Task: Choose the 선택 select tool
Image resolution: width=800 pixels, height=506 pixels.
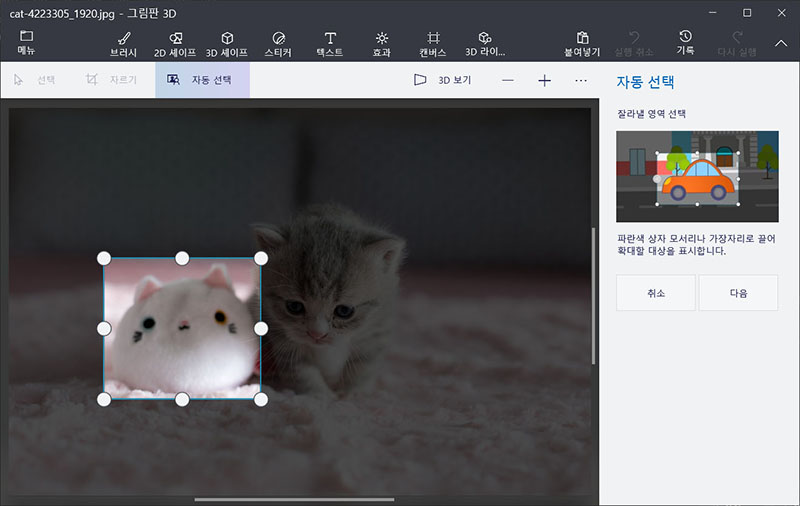Action: coord(35,80)
